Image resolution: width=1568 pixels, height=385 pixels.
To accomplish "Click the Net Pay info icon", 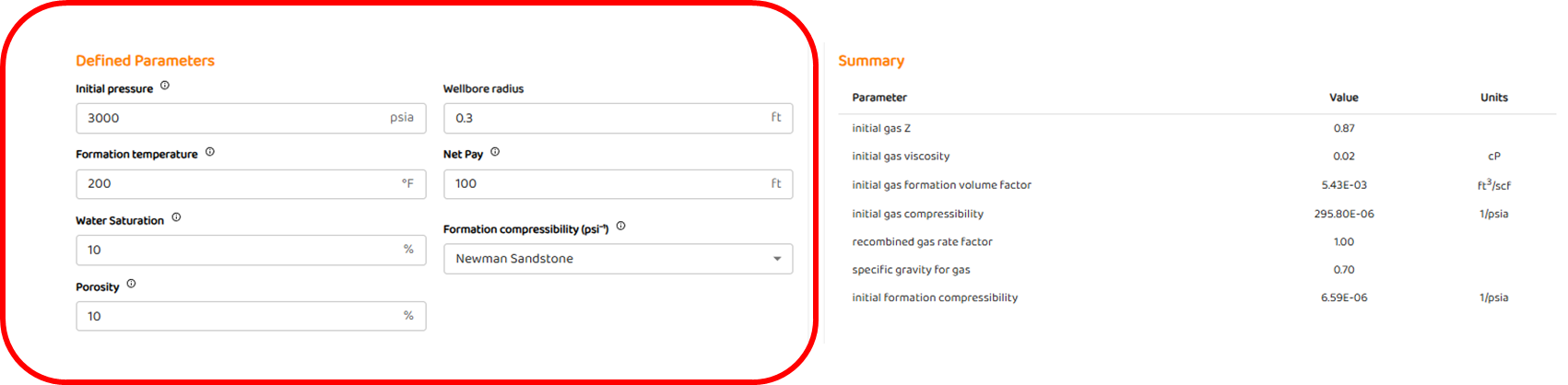I will point(495,152).
